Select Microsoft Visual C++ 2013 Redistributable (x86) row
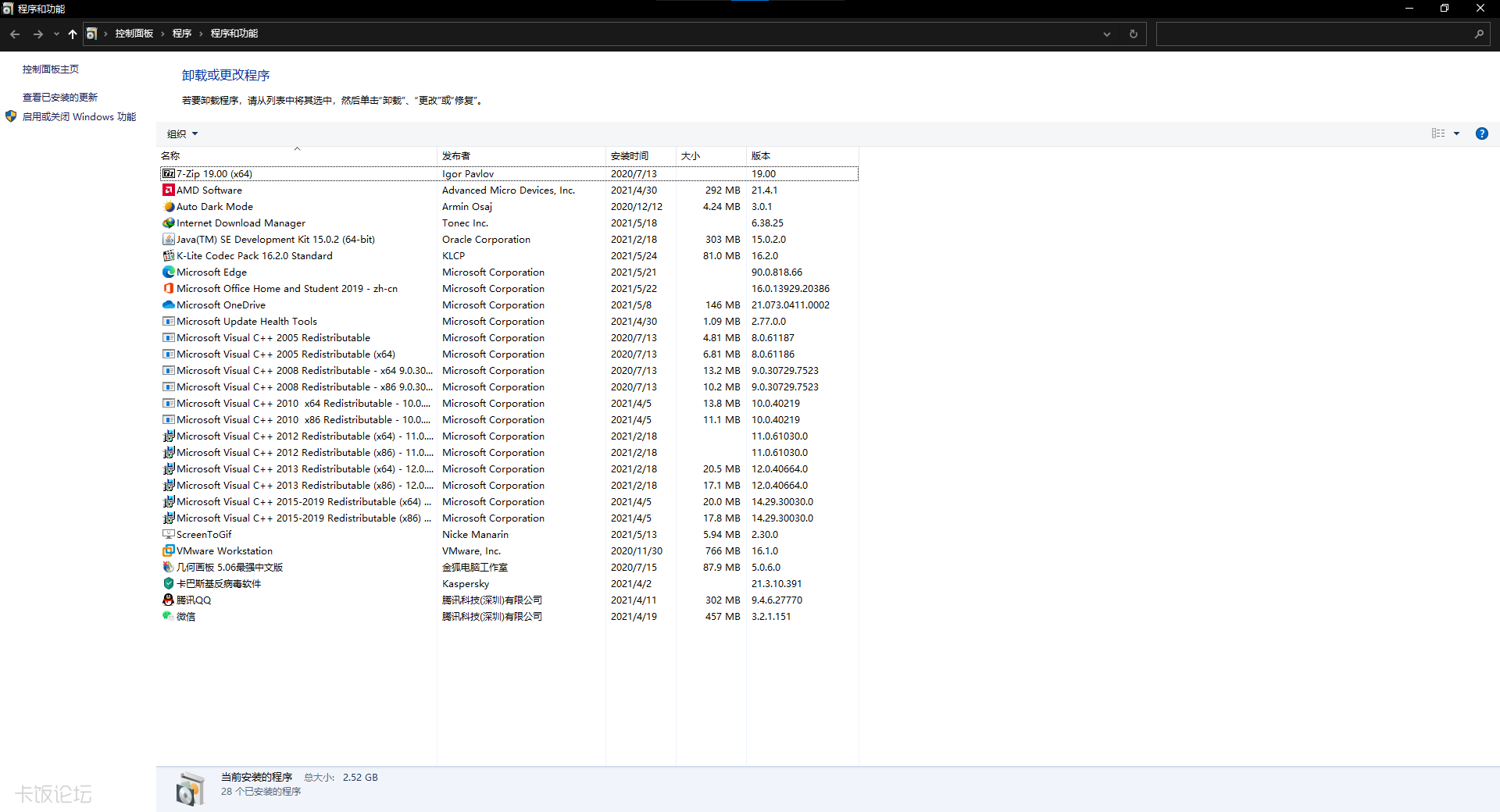The image size is (1500, 812). point(509,486)
